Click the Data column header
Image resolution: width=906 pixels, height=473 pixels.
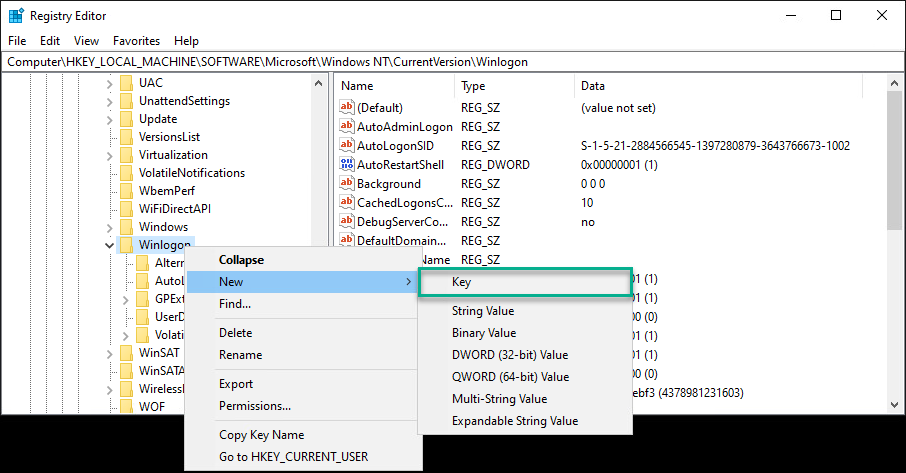point(591,86)
